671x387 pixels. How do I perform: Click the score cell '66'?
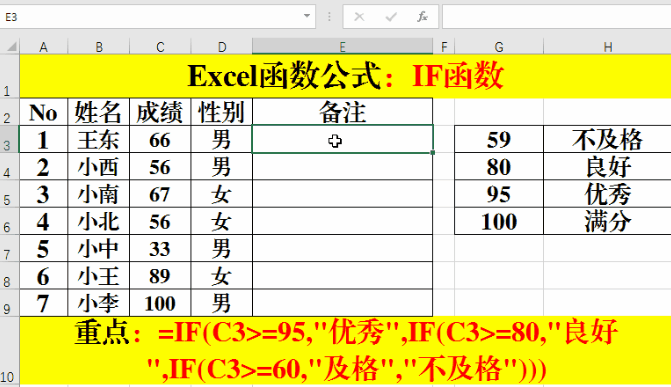pos(160,139)
